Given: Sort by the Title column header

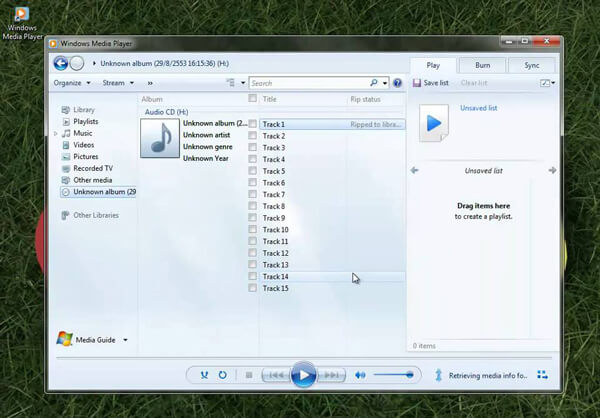Looking at the screenshot, I should click(x=269, y=99).
